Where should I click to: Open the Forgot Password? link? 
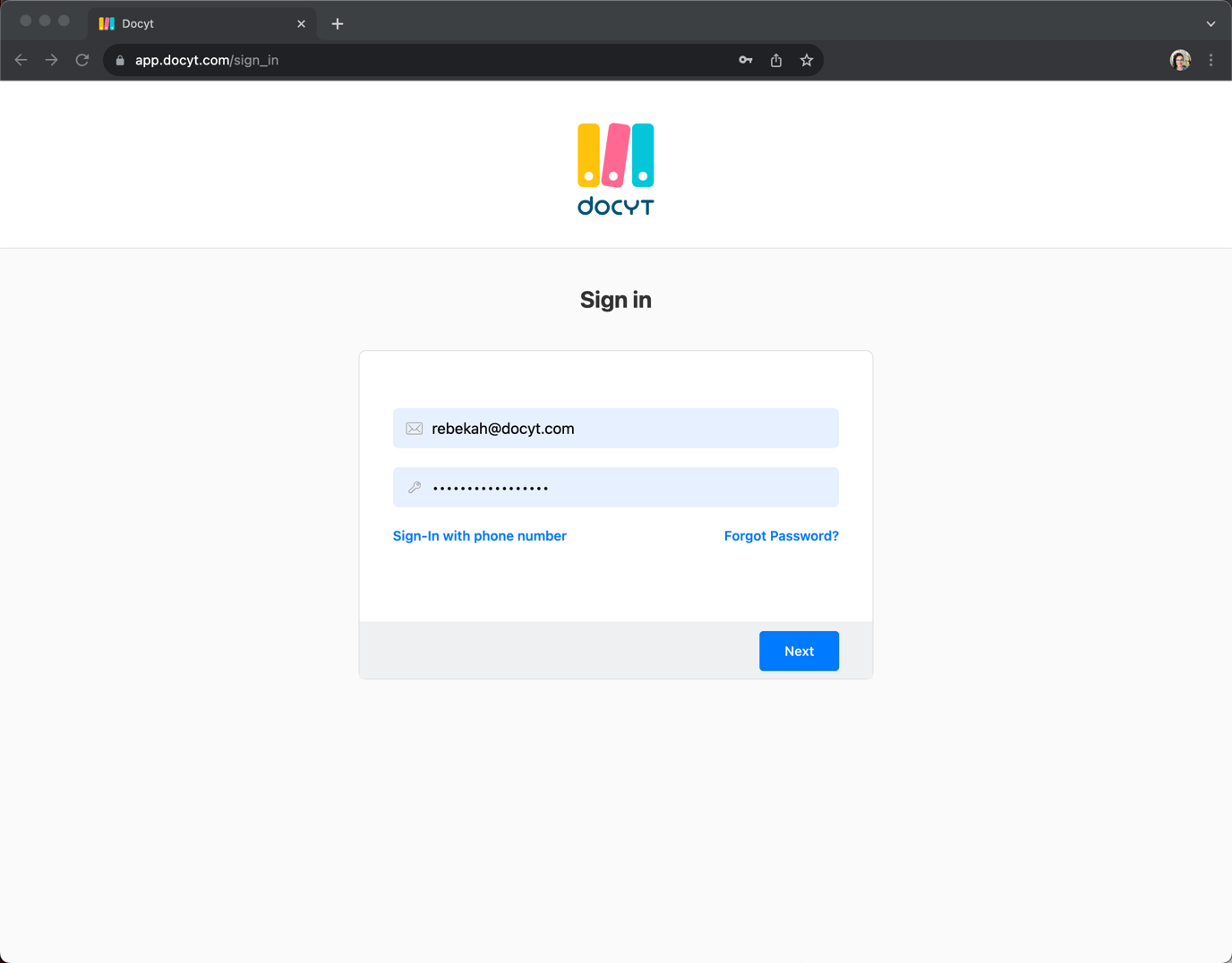[781, 536]
